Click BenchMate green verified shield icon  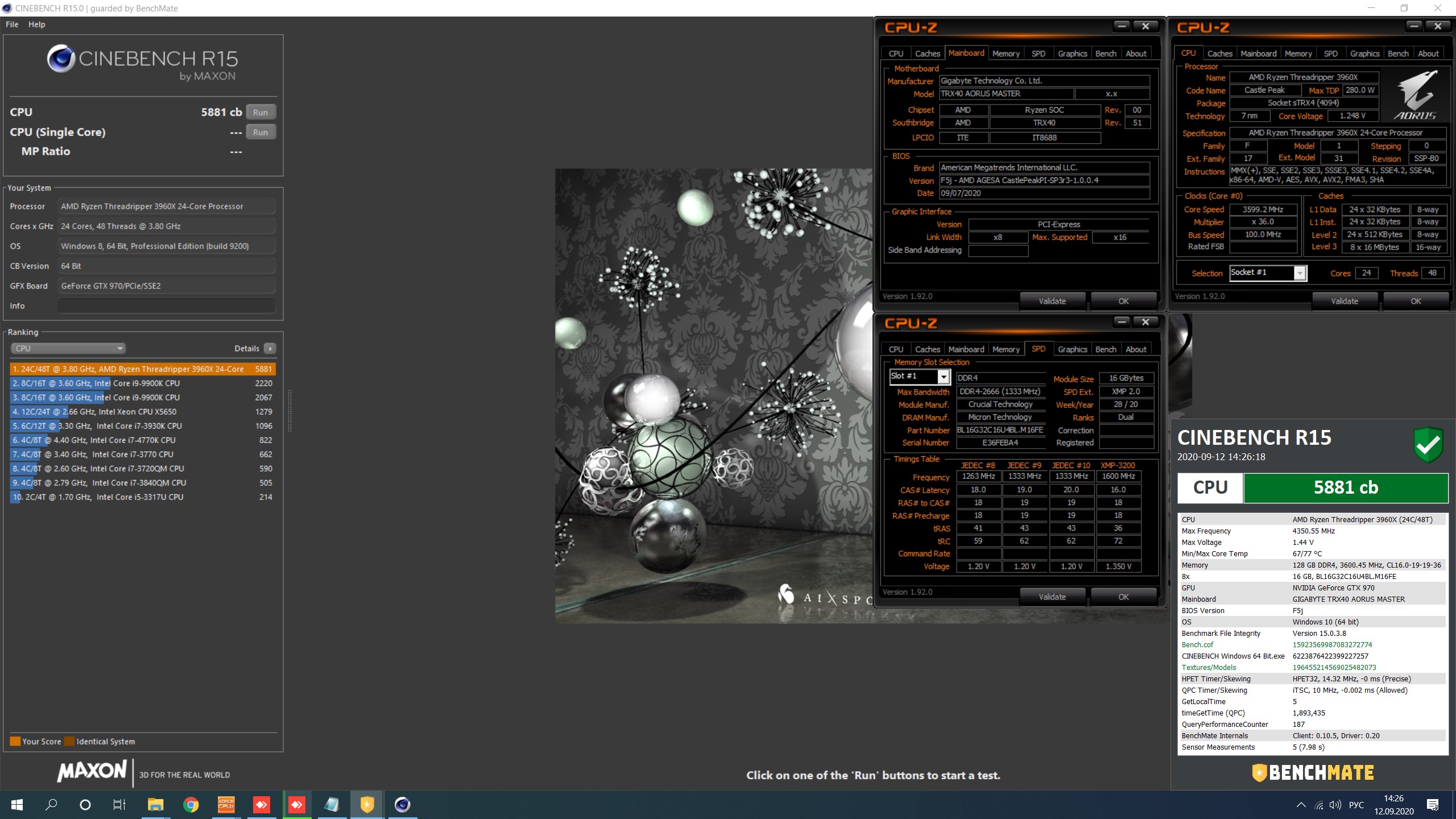pyautogui.click(x=1428, y=445)
